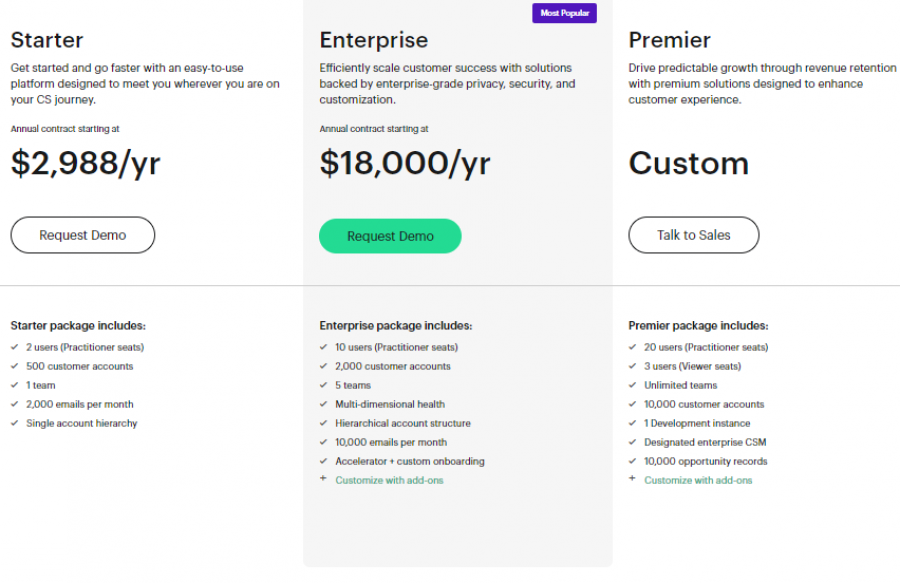Click checkmark next to Single account hierarchy

tap(15, 423)
